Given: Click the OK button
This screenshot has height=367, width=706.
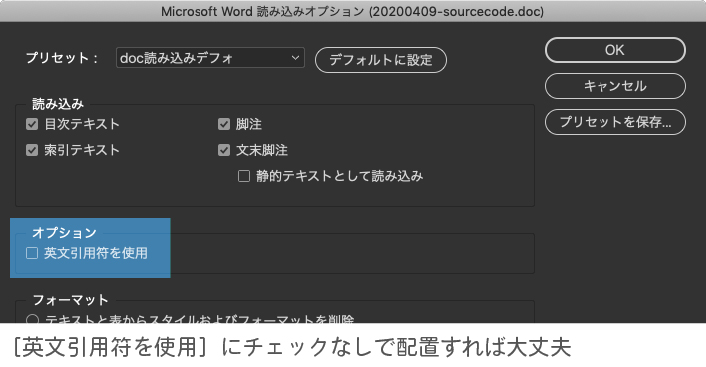Looking at the screenshot, I should (615, 50).
